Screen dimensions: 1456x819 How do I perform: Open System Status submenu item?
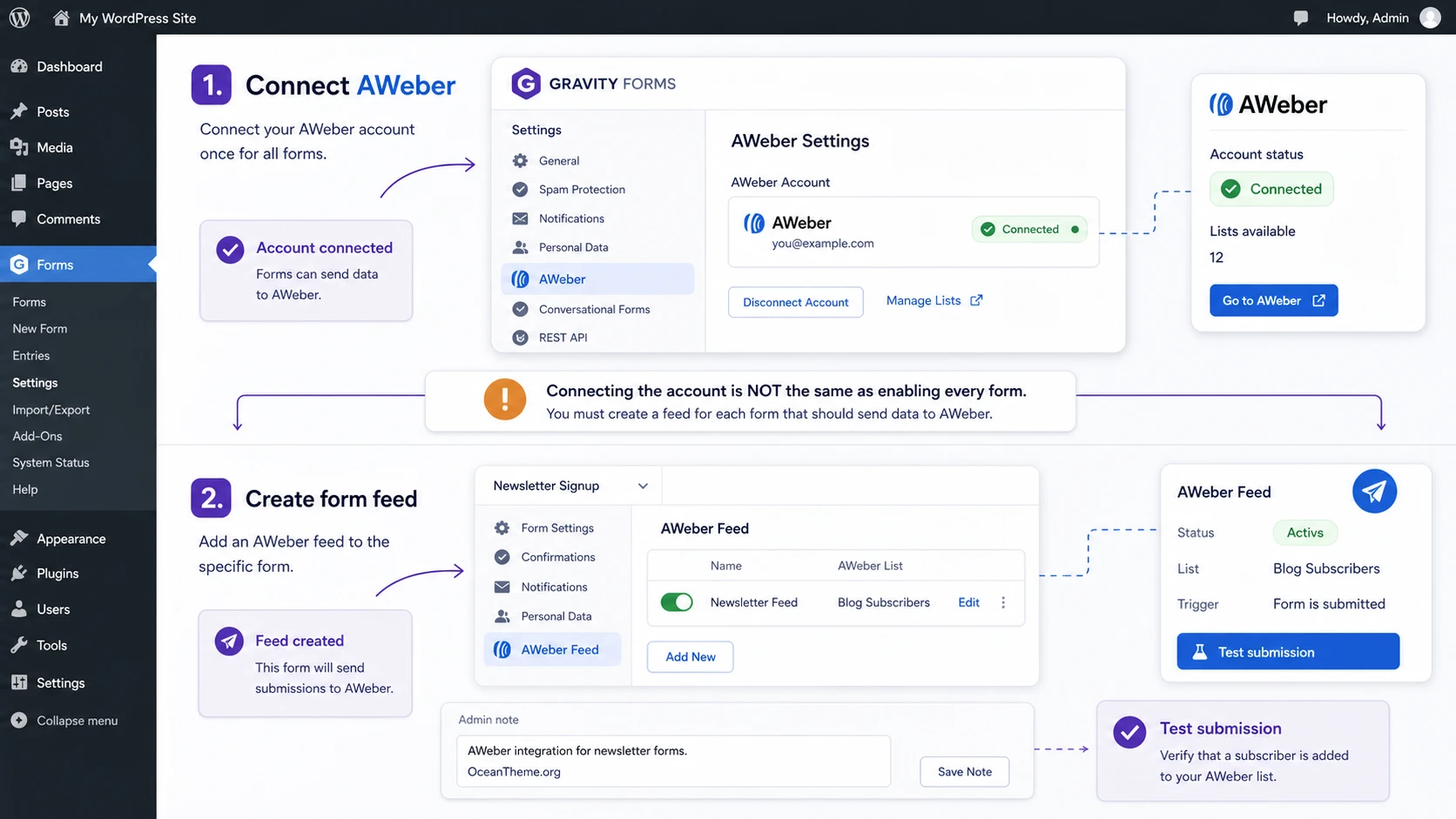(x=51, y=463)
